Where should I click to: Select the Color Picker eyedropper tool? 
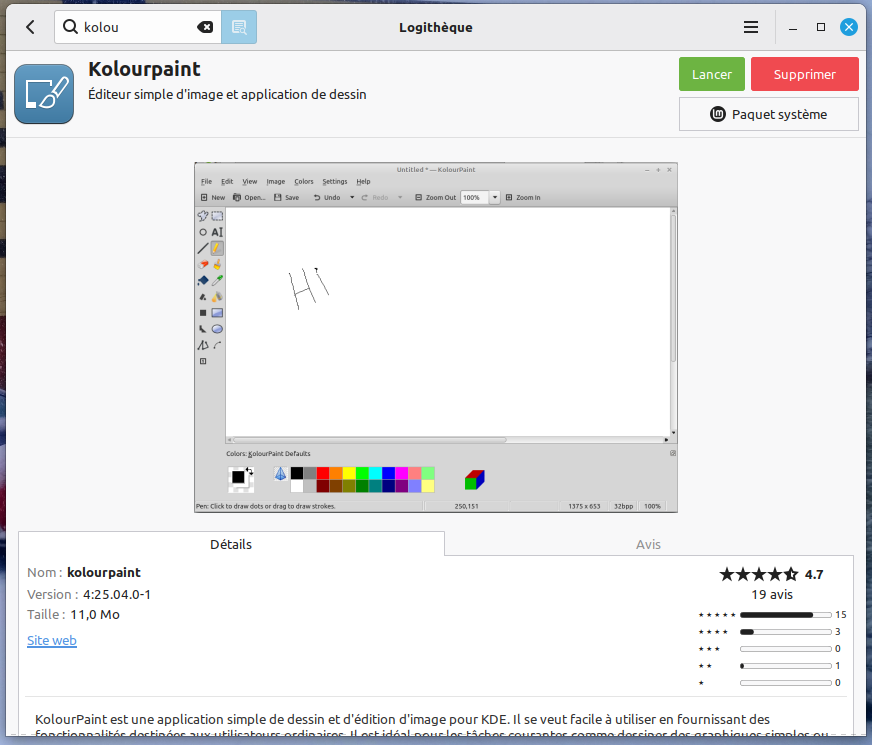[217, 281]
